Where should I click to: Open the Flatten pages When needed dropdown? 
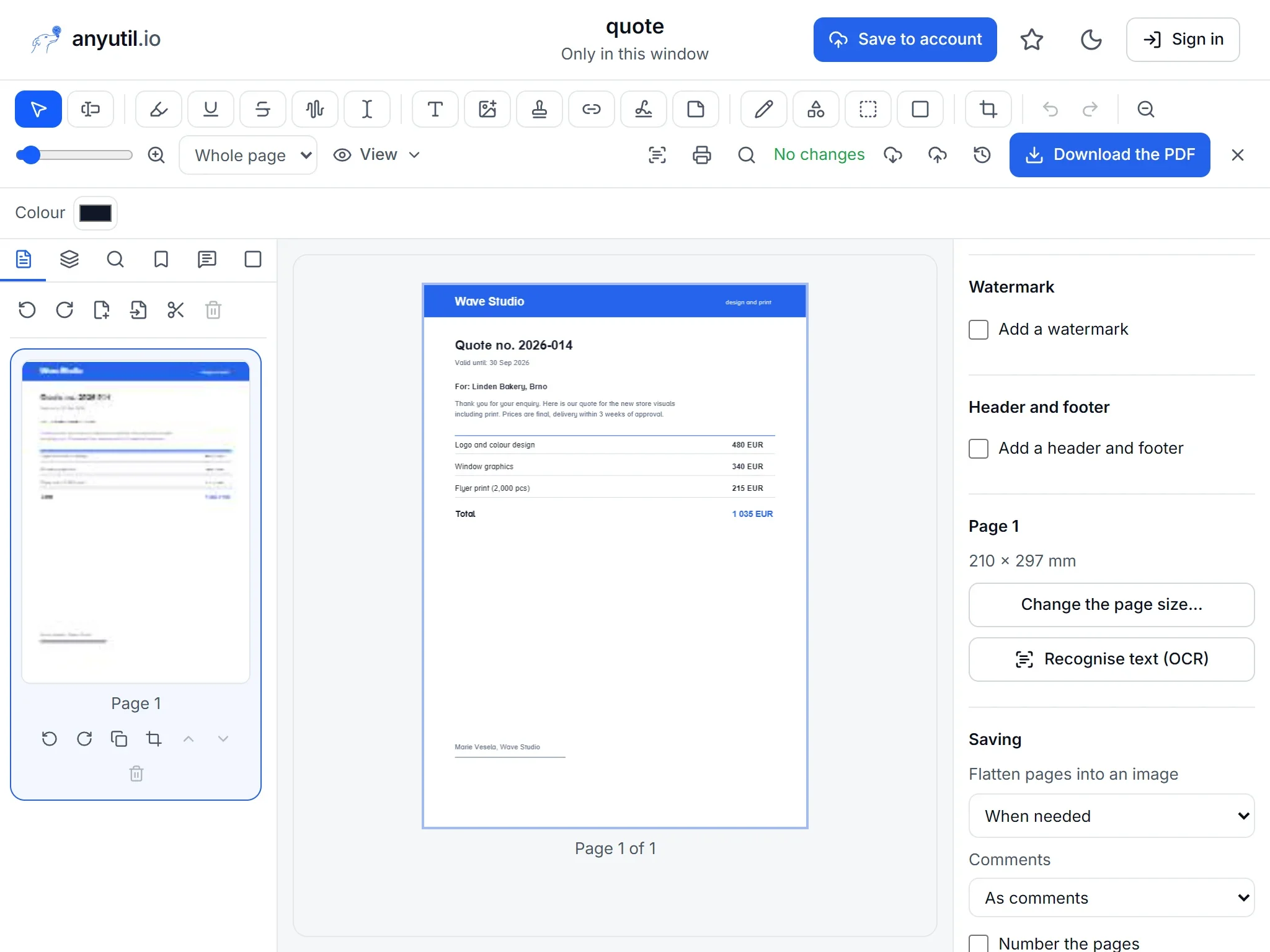[x=1111, y=816]
